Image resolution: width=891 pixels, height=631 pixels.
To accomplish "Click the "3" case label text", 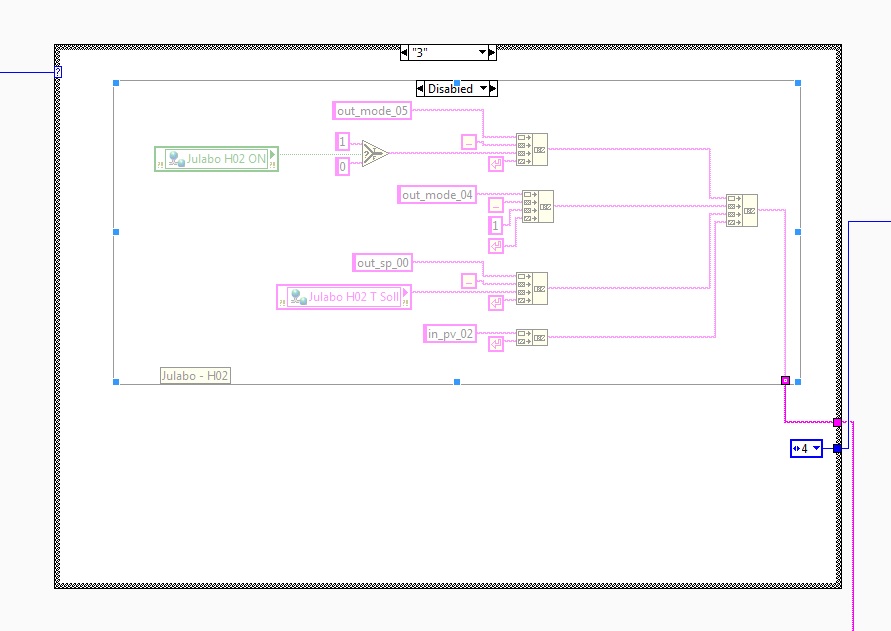I will click(419, 53).
